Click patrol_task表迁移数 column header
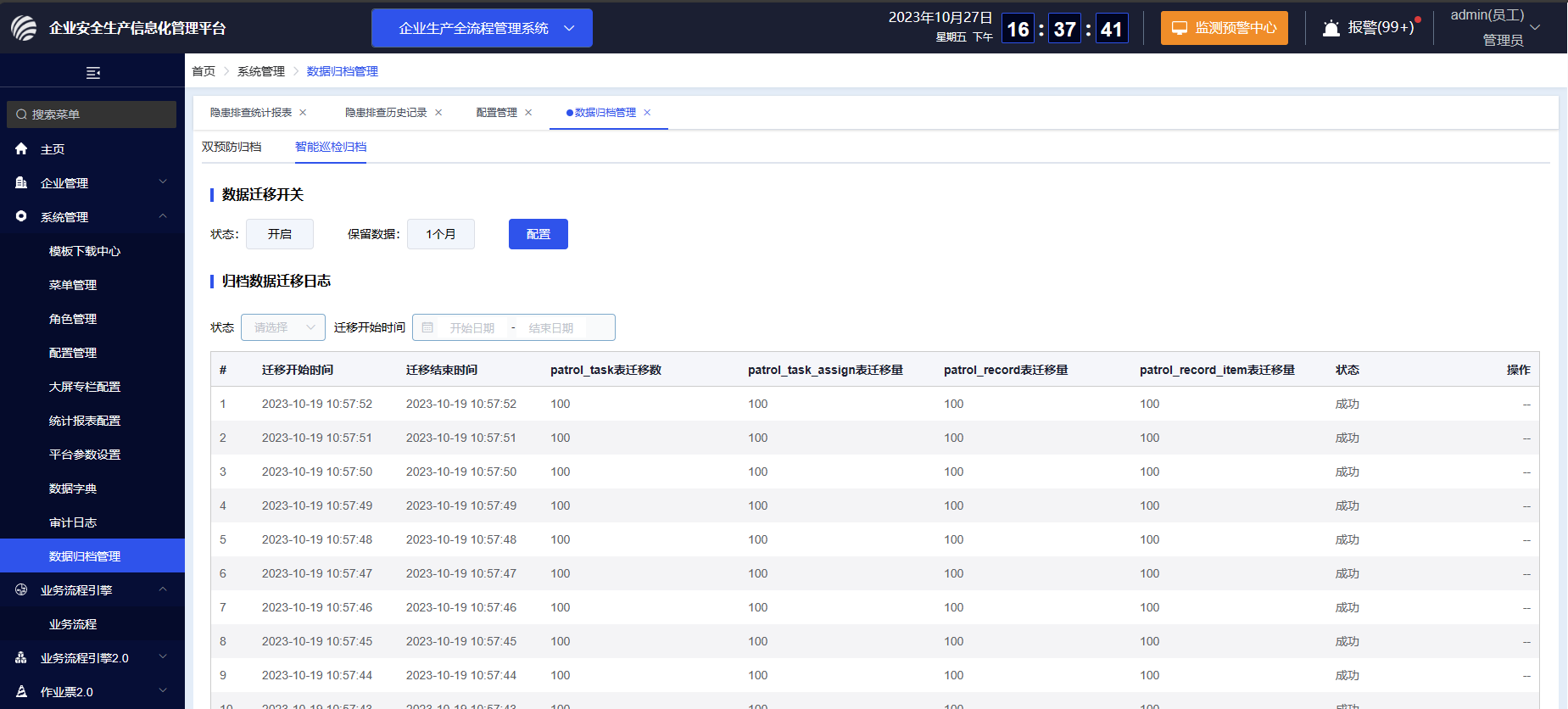 pos(605,370)
